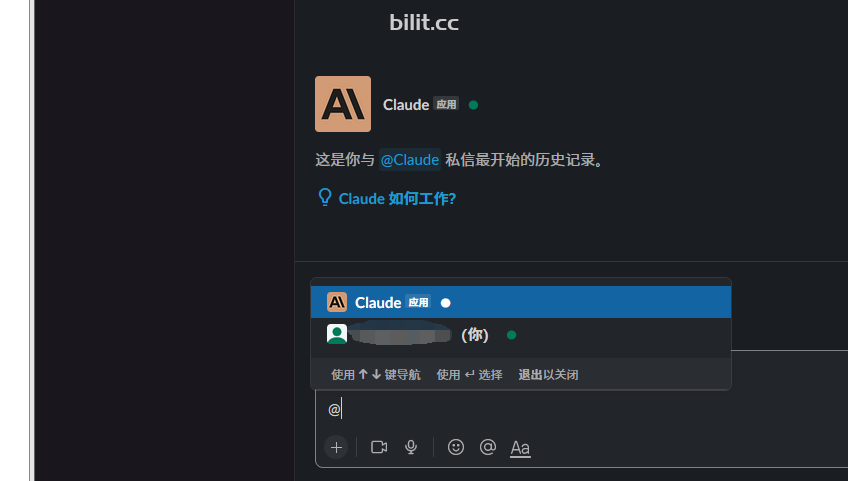Image resolution: width=848 pixels, height=481 pixels.
Task: Click the @Claude mention in history text
Action: click(x=409, y=160)
